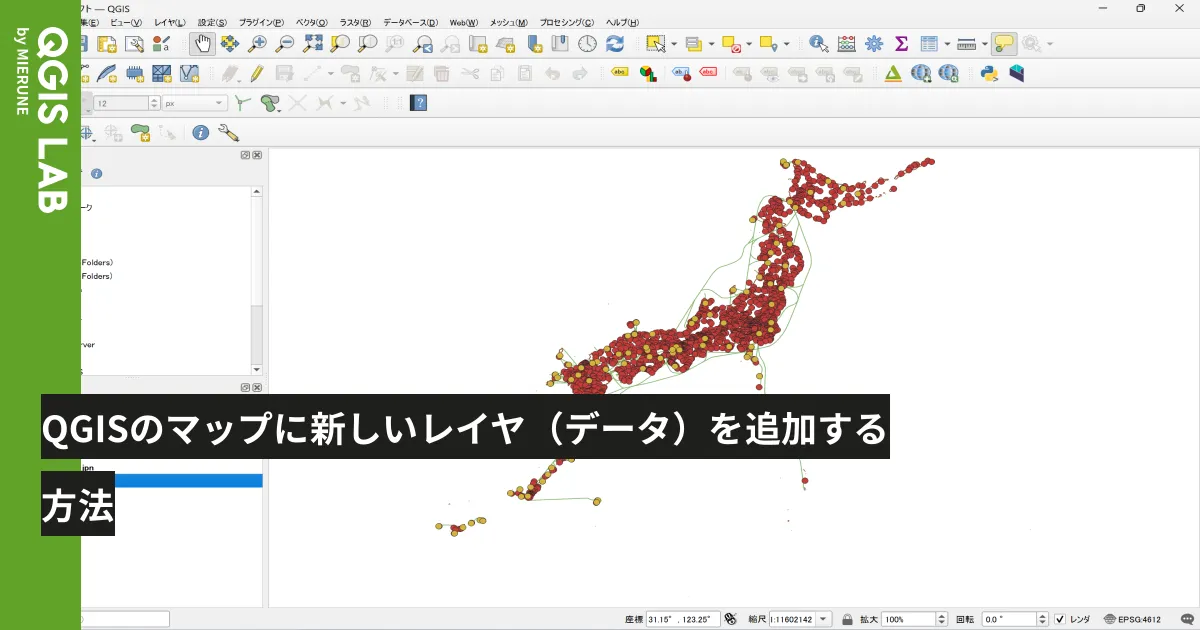Open the Attribute Table icon
The height and width of the screenshot is (630, 1200).
pos(928,44)
